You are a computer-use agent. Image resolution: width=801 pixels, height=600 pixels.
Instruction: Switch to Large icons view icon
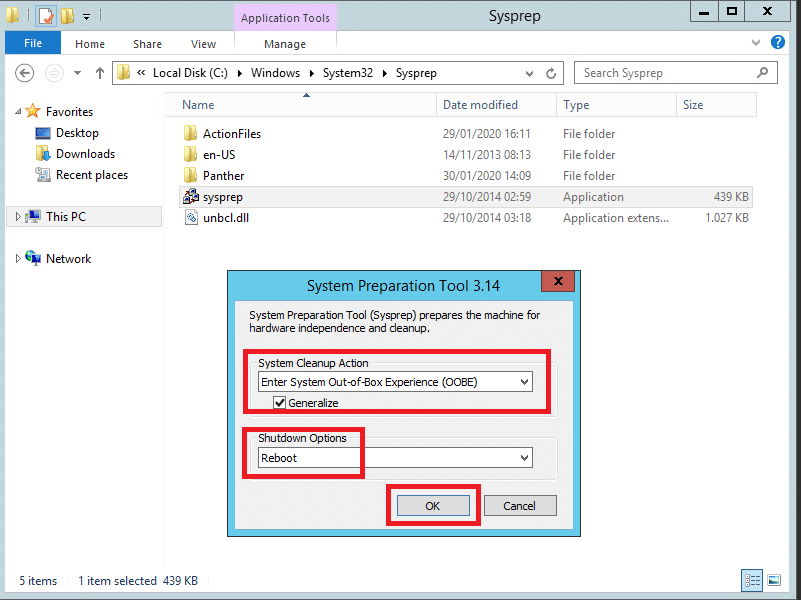774,580
